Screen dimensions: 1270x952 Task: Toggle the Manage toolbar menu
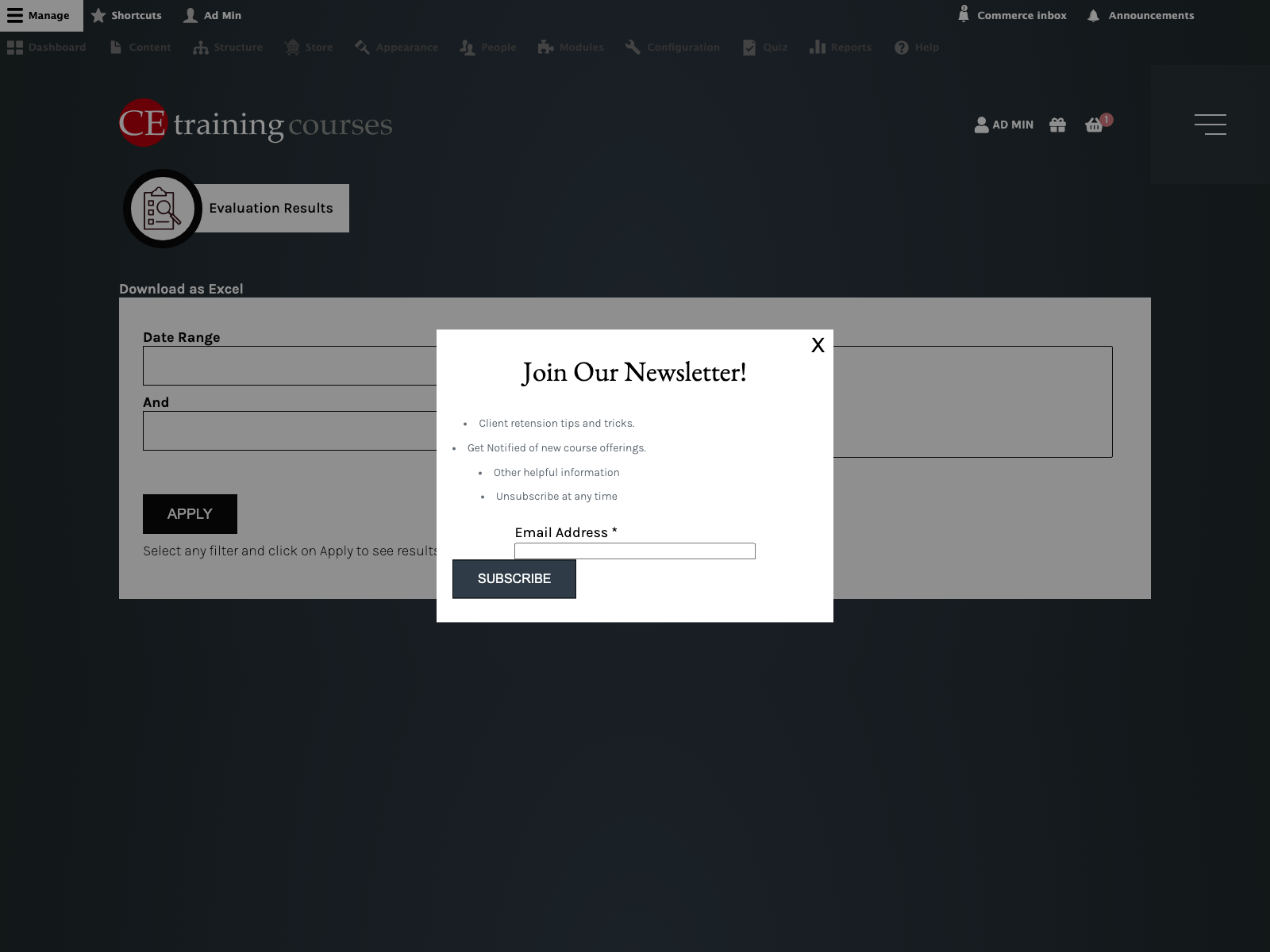click(41, 15)
